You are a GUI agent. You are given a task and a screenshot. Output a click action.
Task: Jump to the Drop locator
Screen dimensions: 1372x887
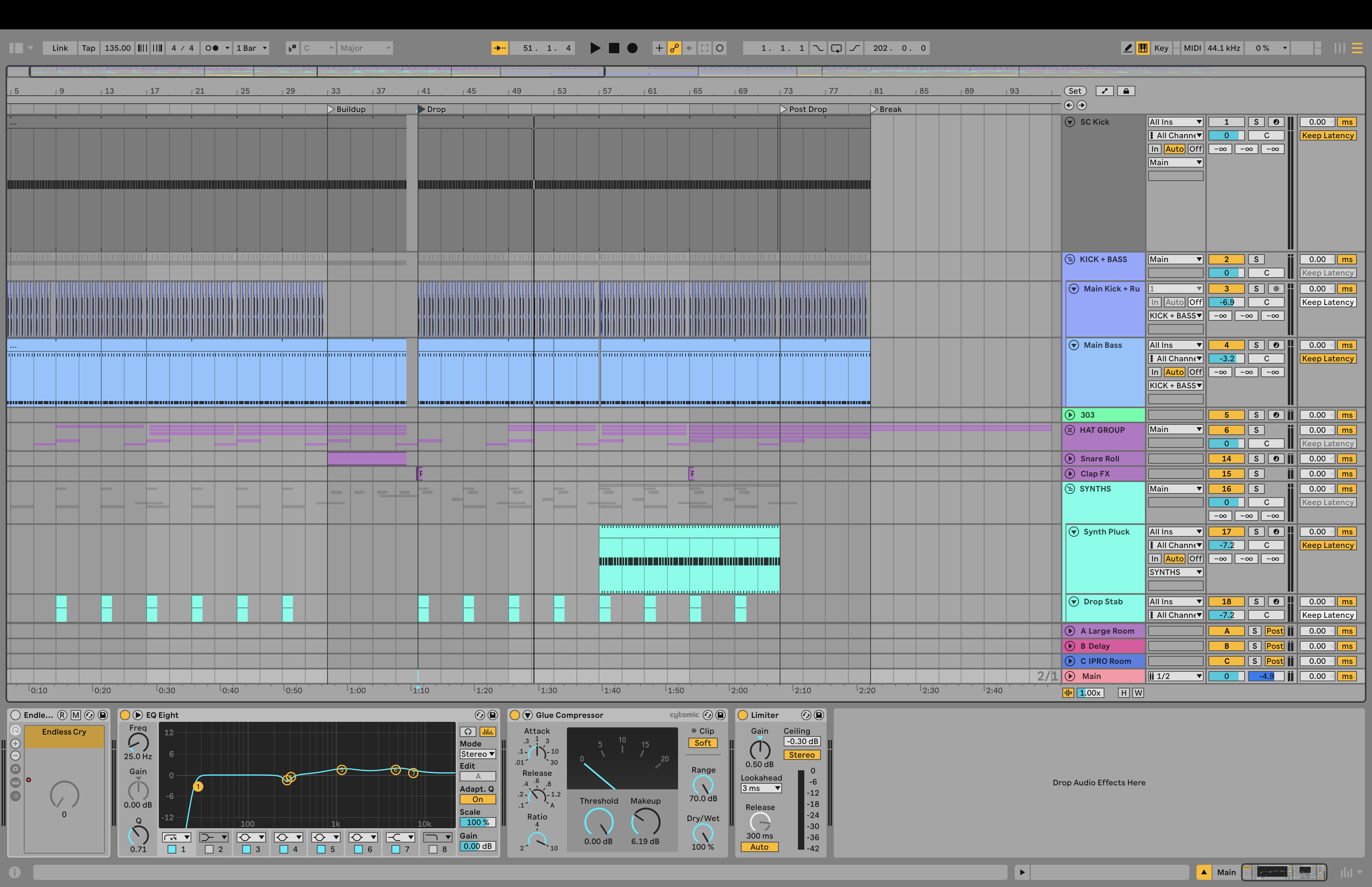422,109
